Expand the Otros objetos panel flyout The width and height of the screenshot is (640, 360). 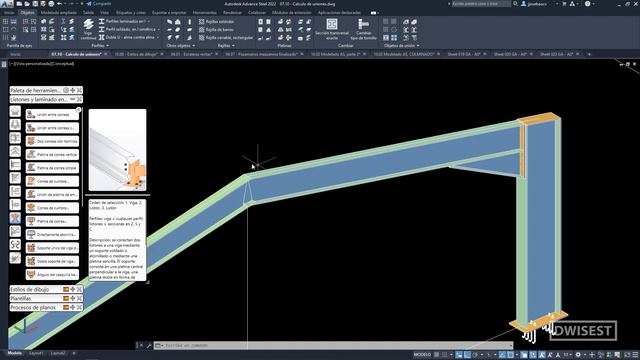click(x=181, y=46)
